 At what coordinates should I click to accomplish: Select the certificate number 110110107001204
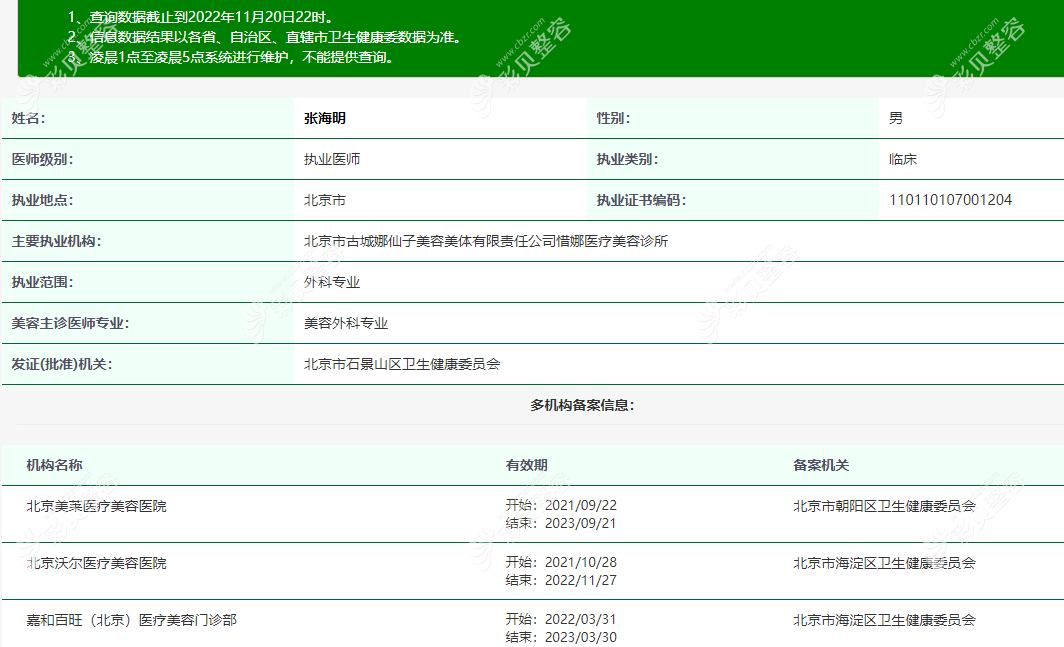(950, 200)
